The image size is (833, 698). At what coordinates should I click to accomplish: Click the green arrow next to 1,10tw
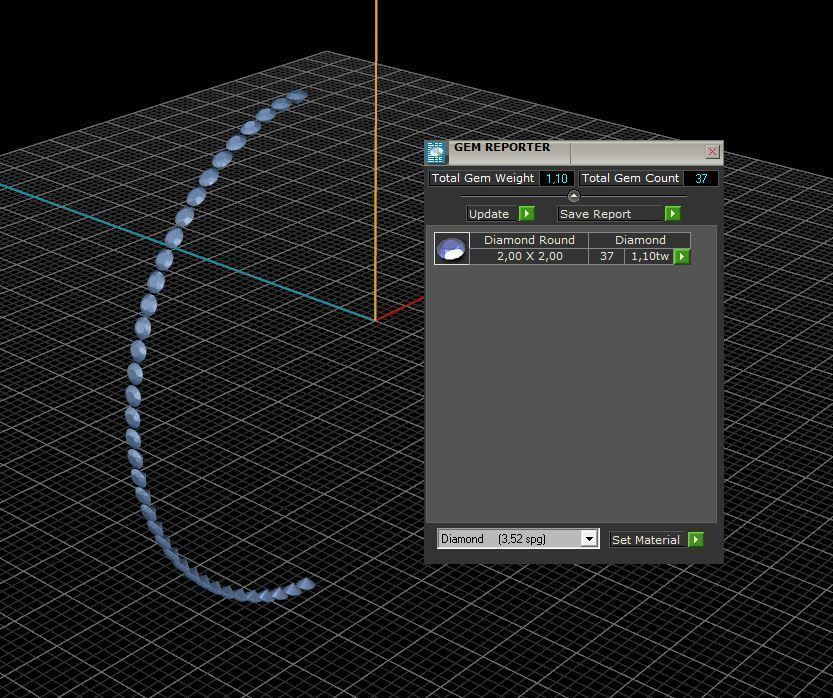tap(682, 257)
